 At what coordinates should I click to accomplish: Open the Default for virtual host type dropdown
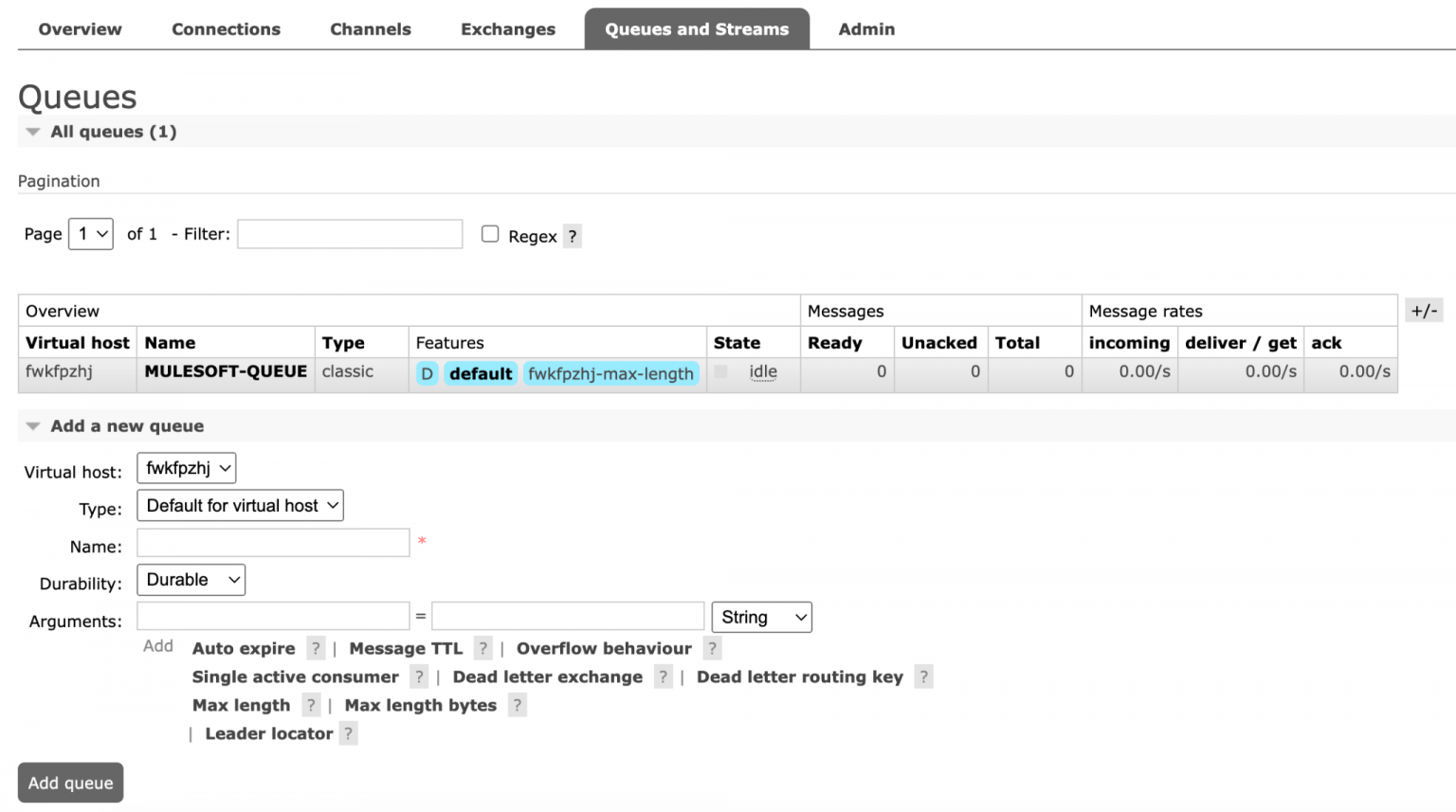[240, 505]
